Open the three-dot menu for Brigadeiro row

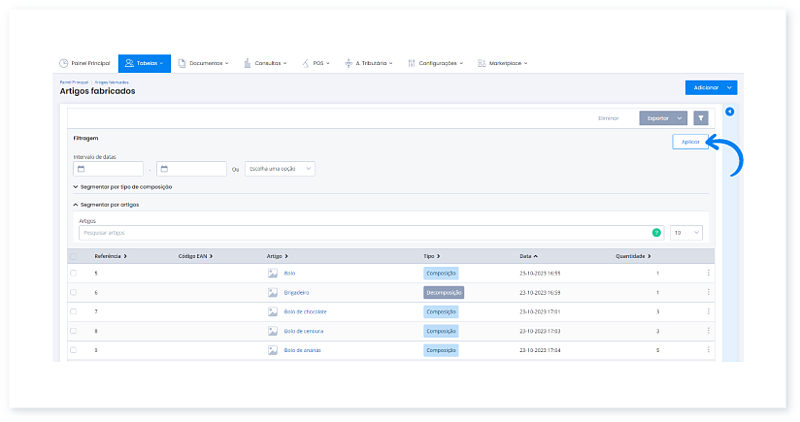point(708,292)
